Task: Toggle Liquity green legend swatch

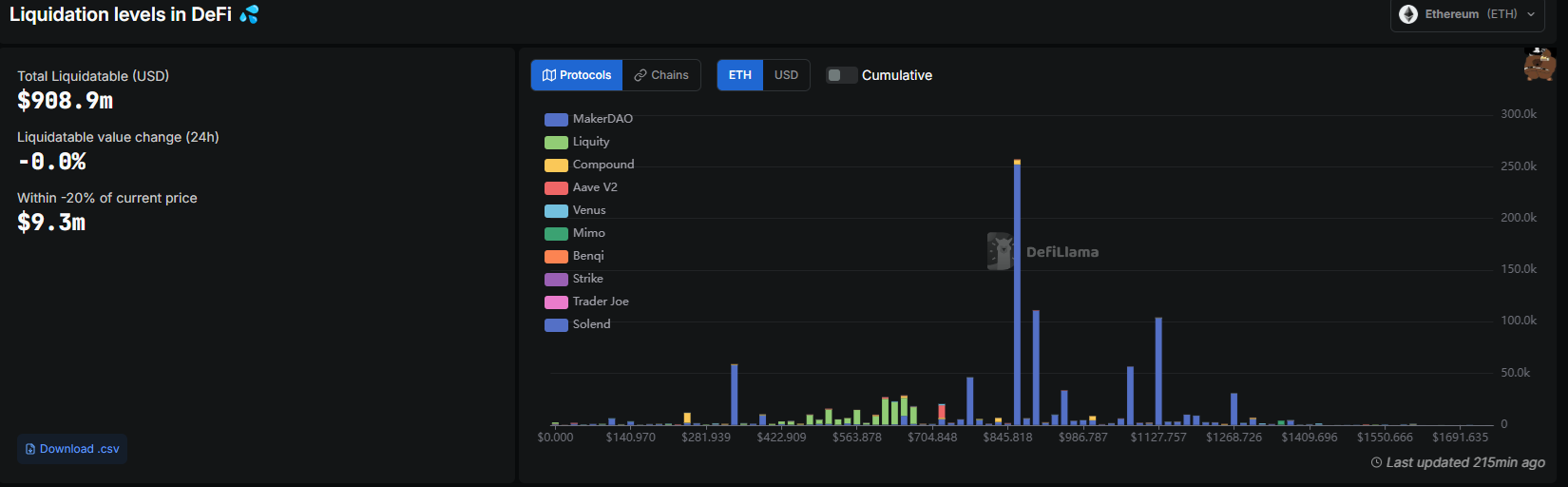Action: pos(556,142)
